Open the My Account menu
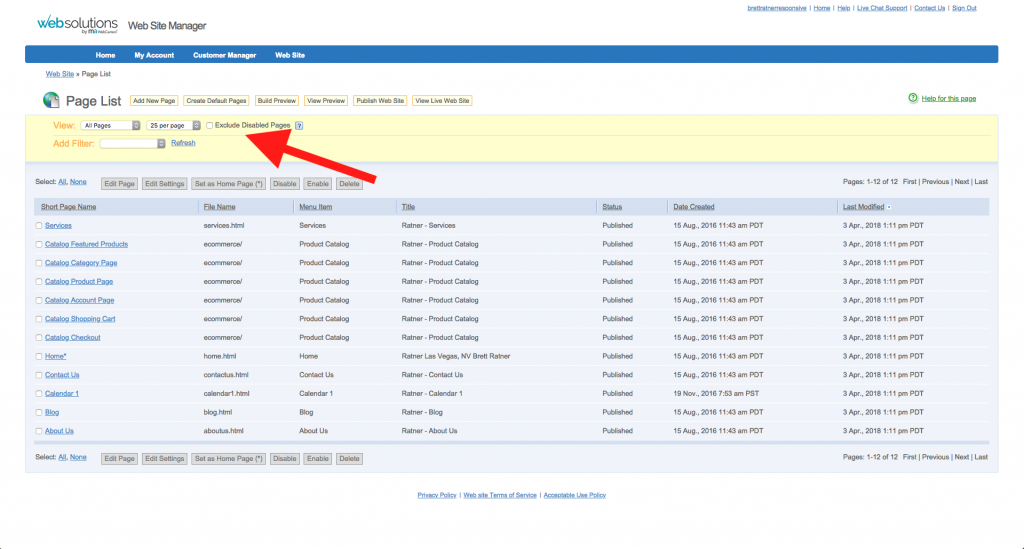Screen dimensions: 1024x549 (x=154, y=55)
